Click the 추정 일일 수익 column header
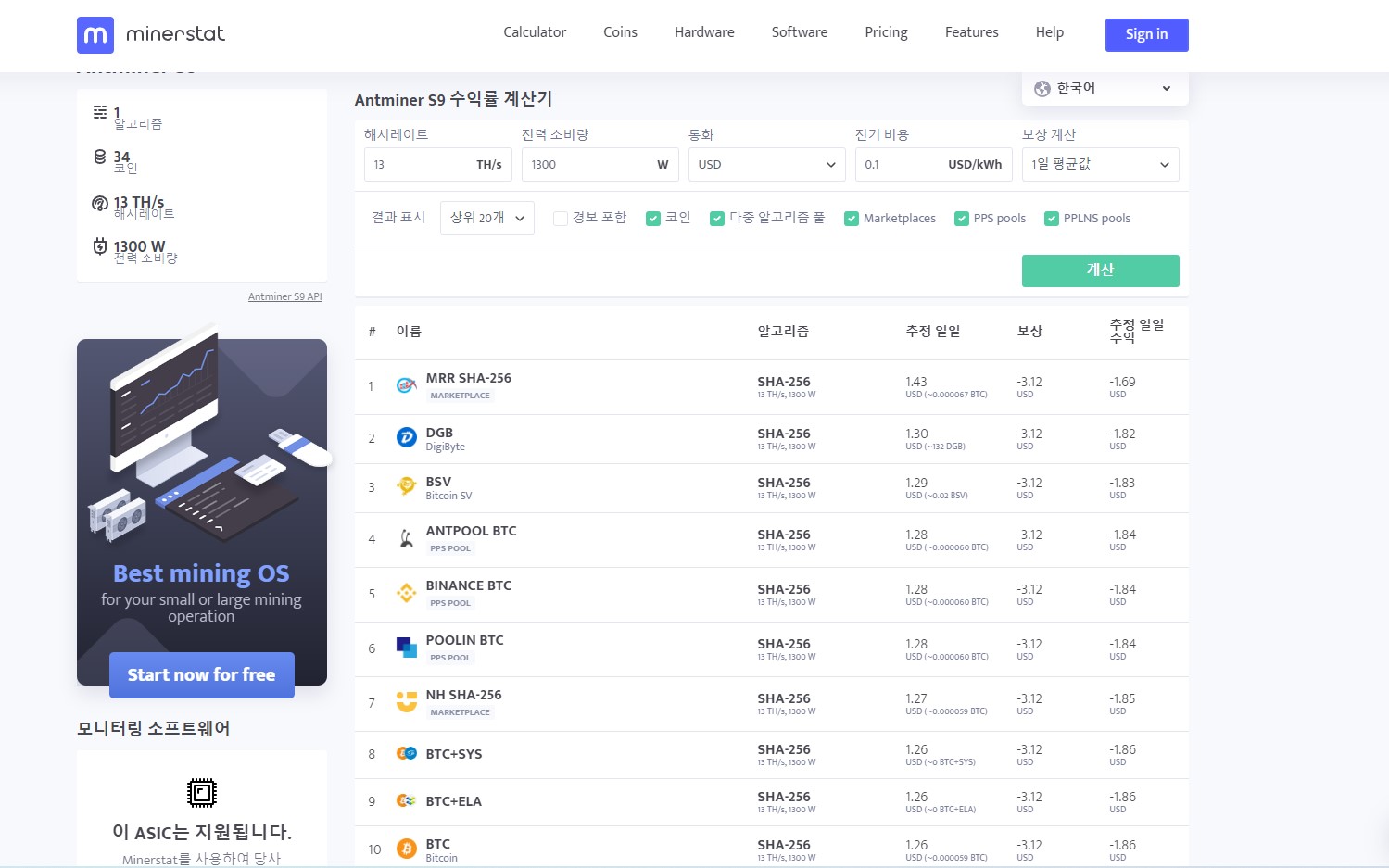The height and width of the screenshot is (868, 1389). coord(1137,331)
